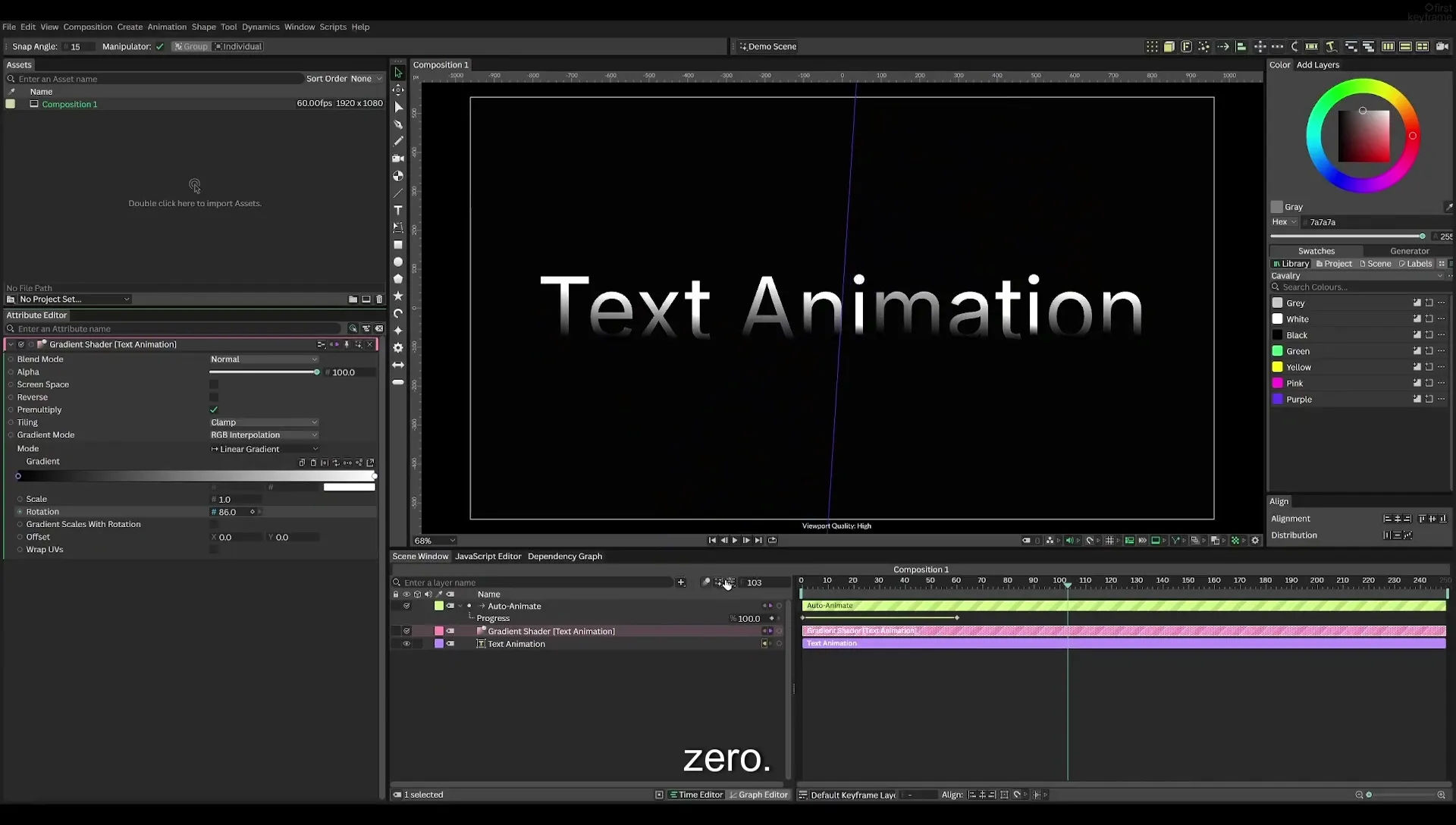The image size is (1456, 825).
Task: Select the double-arrow shape tool
Action: (398, 365)
